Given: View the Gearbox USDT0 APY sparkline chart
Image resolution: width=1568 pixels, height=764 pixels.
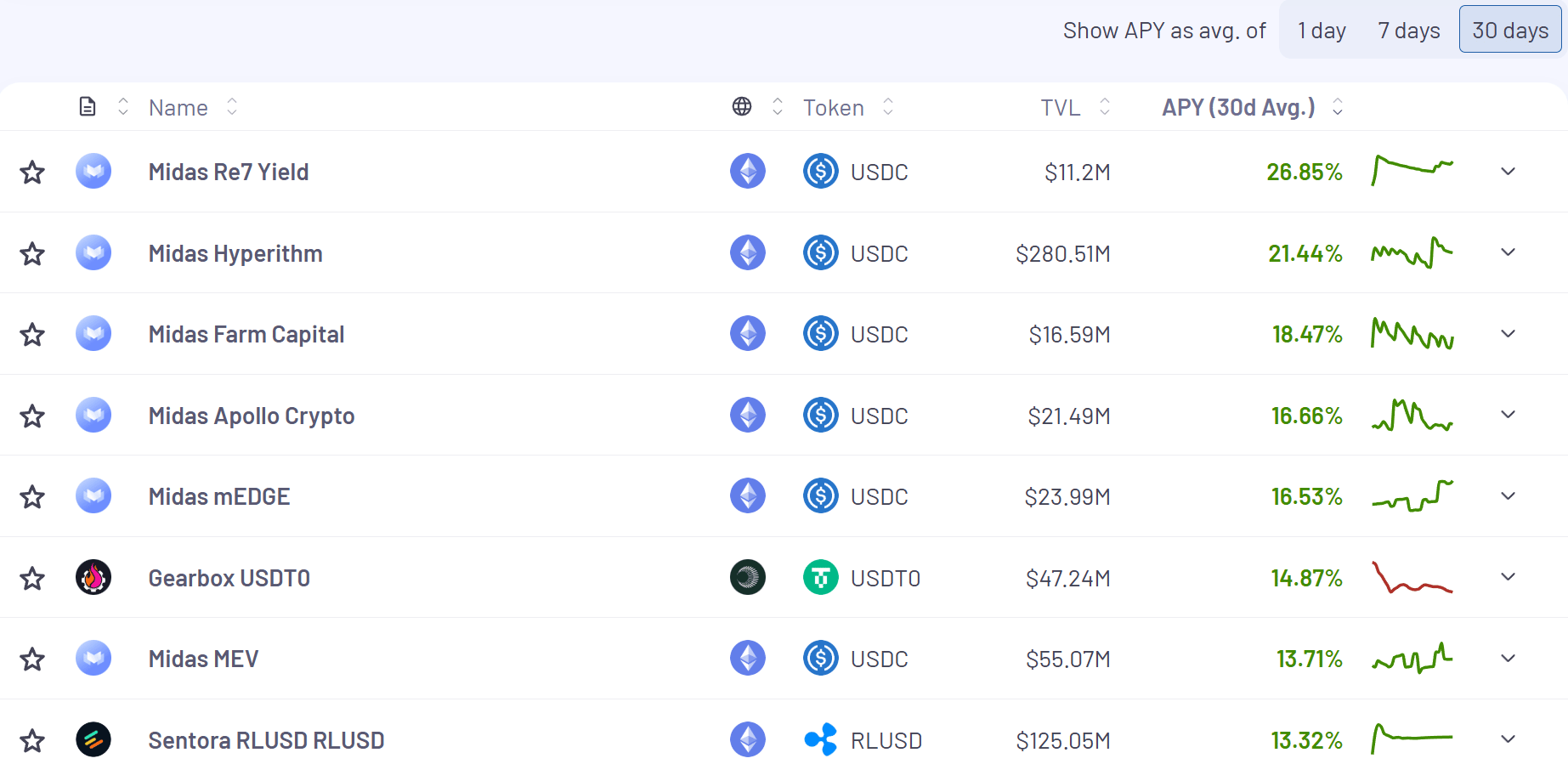Looking at the screenshot, I should click(1412, 578).
